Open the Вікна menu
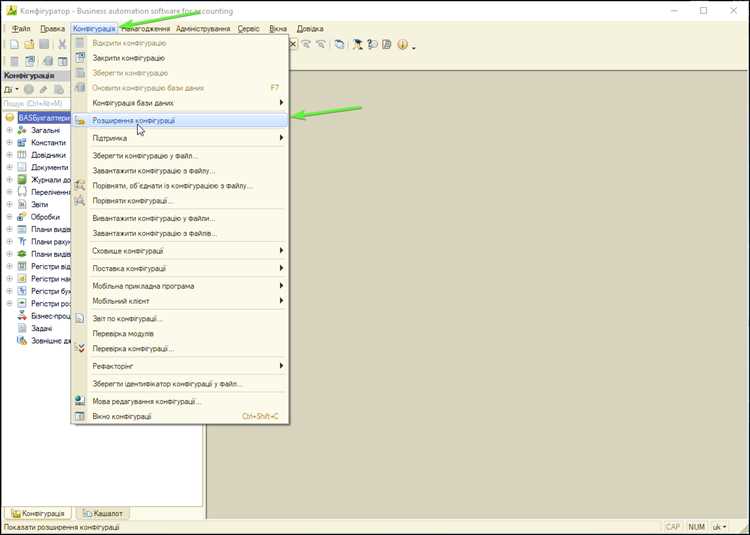750x535 pixels. 278,29
